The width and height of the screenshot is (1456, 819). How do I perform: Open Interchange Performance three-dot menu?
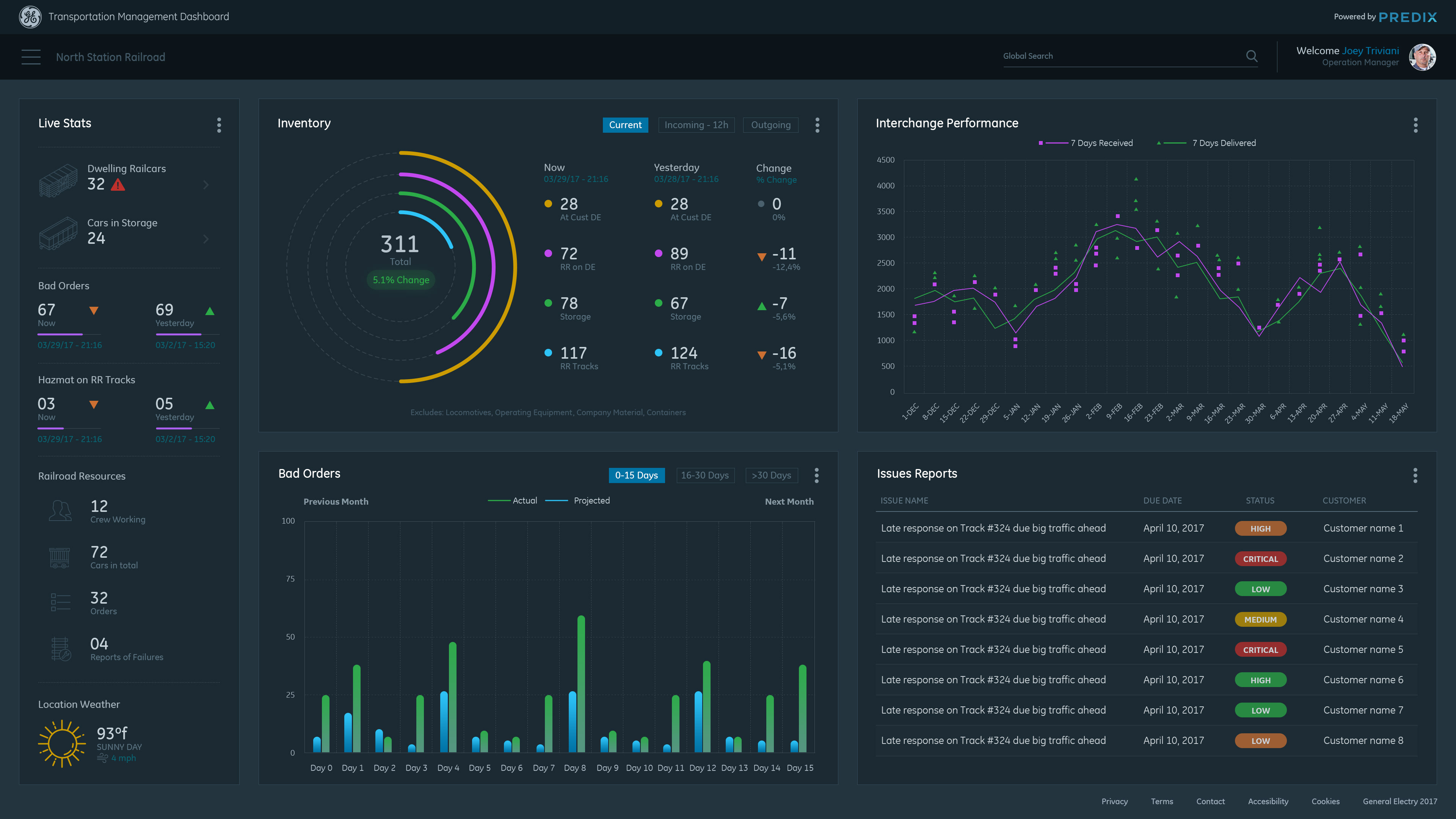pos(1415,125)
